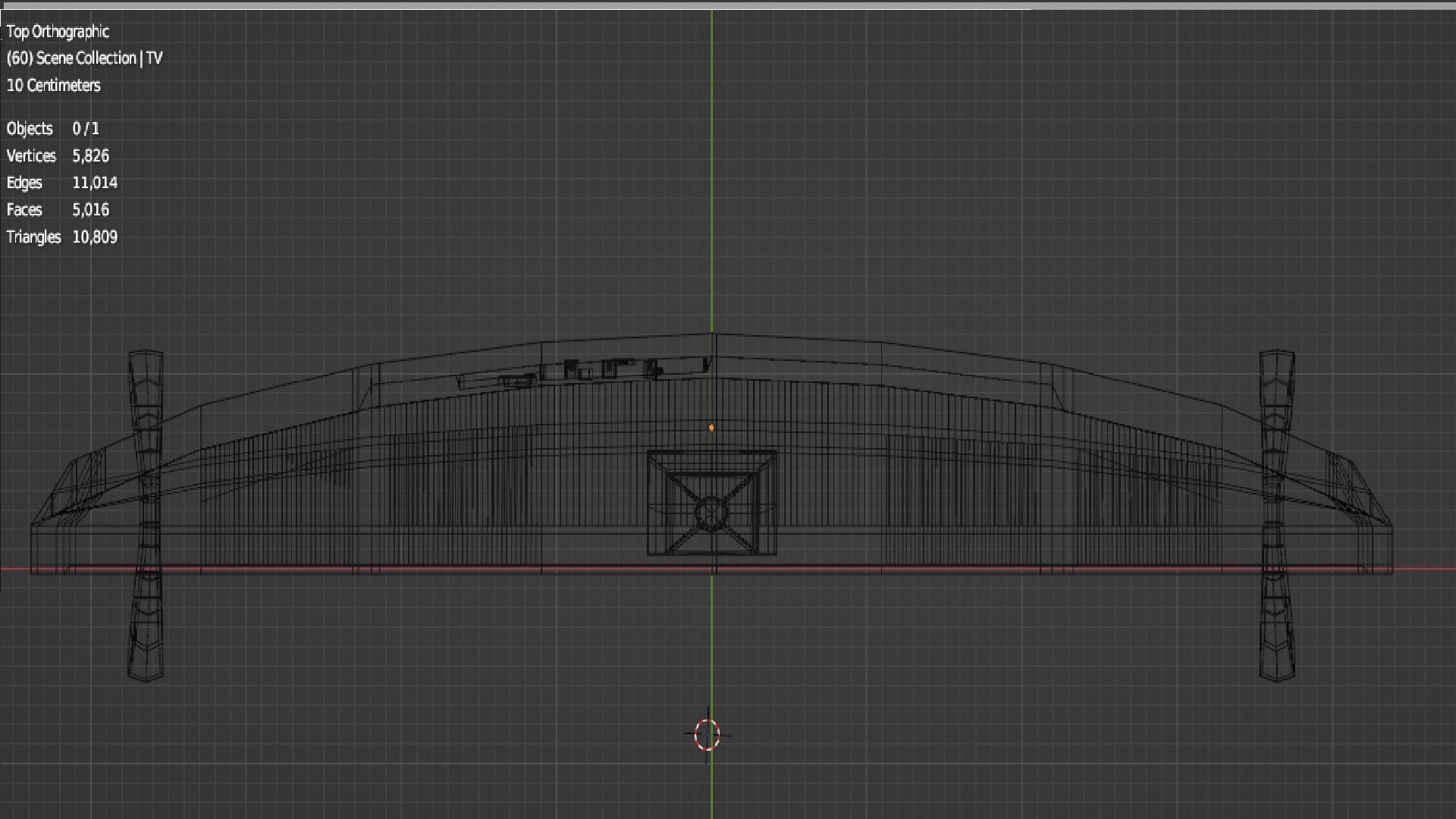The width and height of the screenshot is (1456, 819).
Task: Click the '10 Centimeters' grid scale text
Action: [x=53, y=85]
